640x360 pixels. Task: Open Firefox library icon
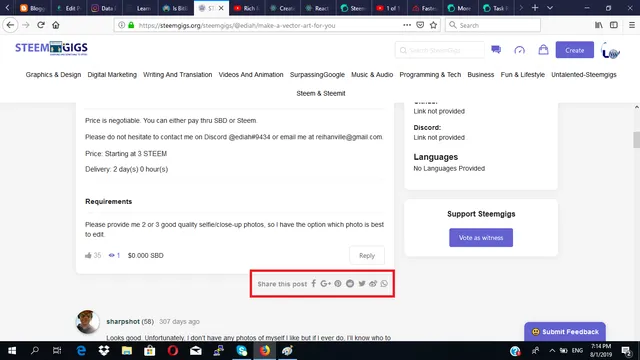click(598, 25)
